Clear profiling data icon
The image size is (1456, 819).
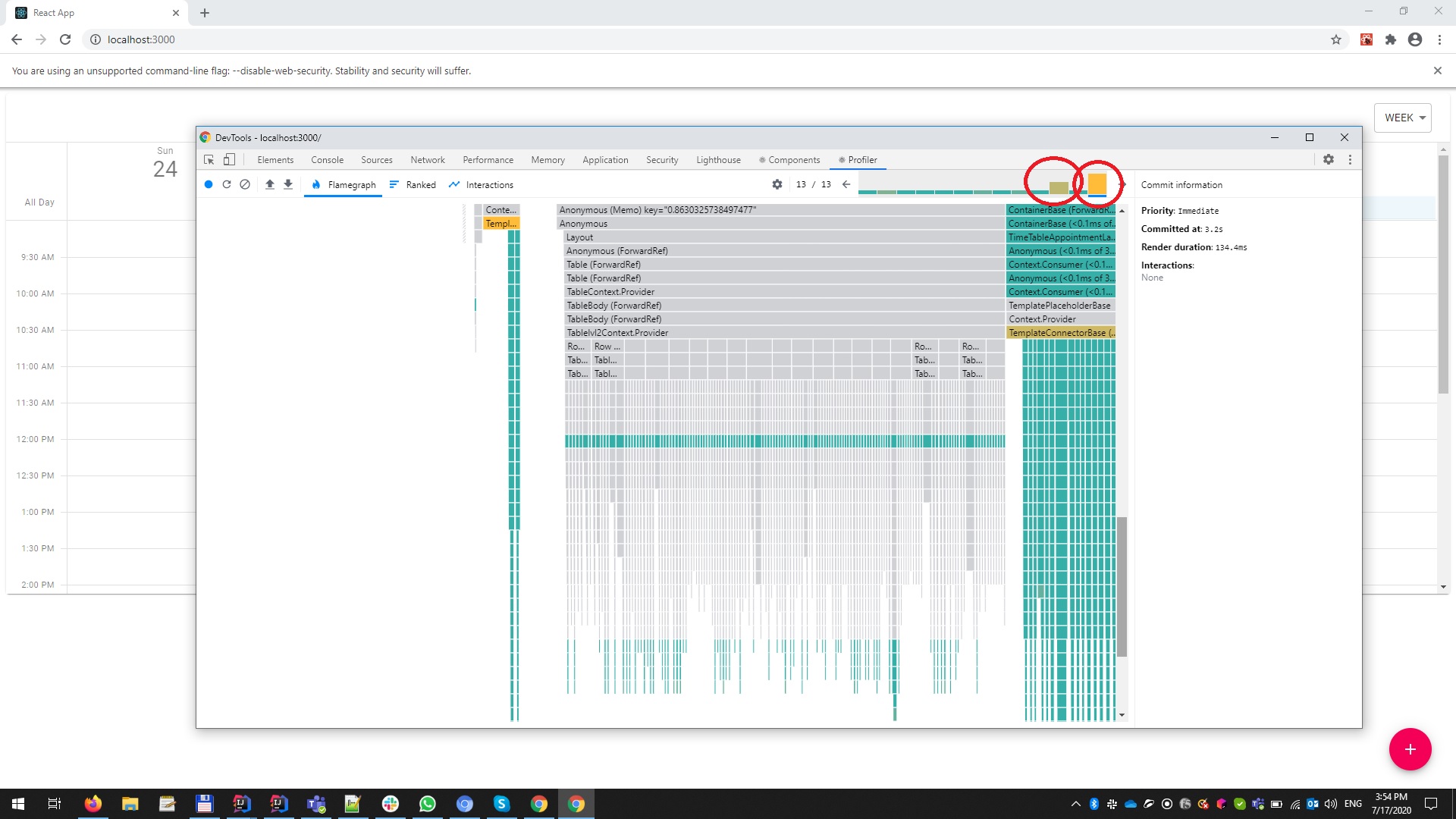coord(245,184)
